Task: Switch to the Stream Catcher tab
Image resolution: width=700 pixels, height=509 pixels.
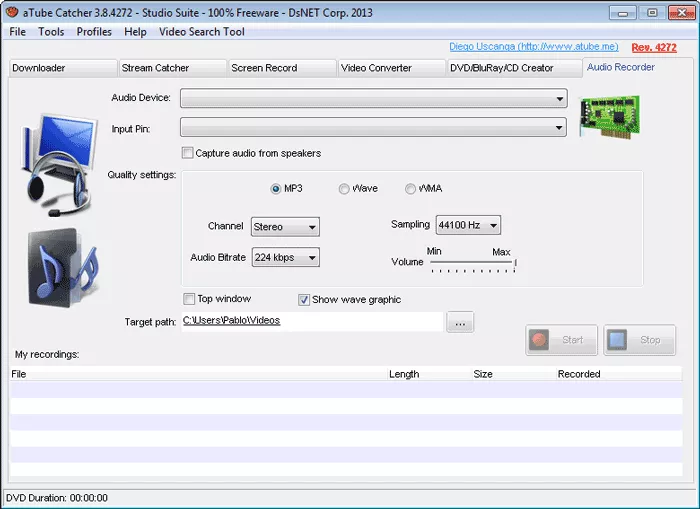Action: tap(173, 68)
